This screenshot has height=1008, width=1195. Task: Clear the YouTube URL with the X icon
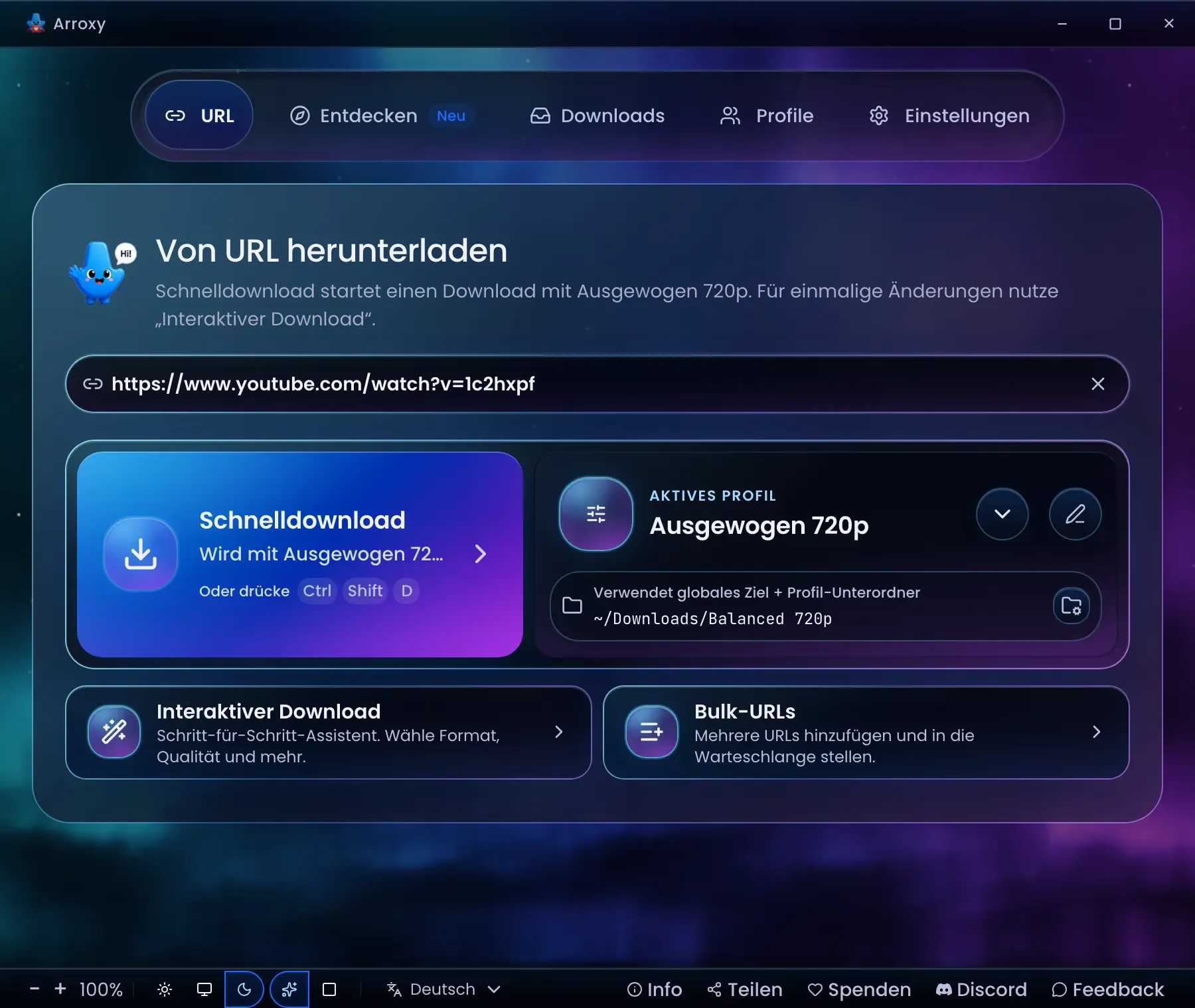coord(1098,384)
